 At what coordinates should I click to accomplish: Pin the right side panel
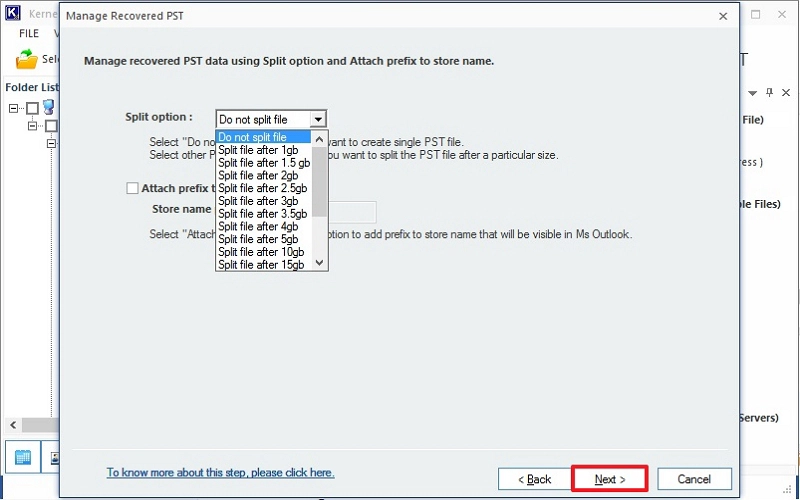[770, 92]
